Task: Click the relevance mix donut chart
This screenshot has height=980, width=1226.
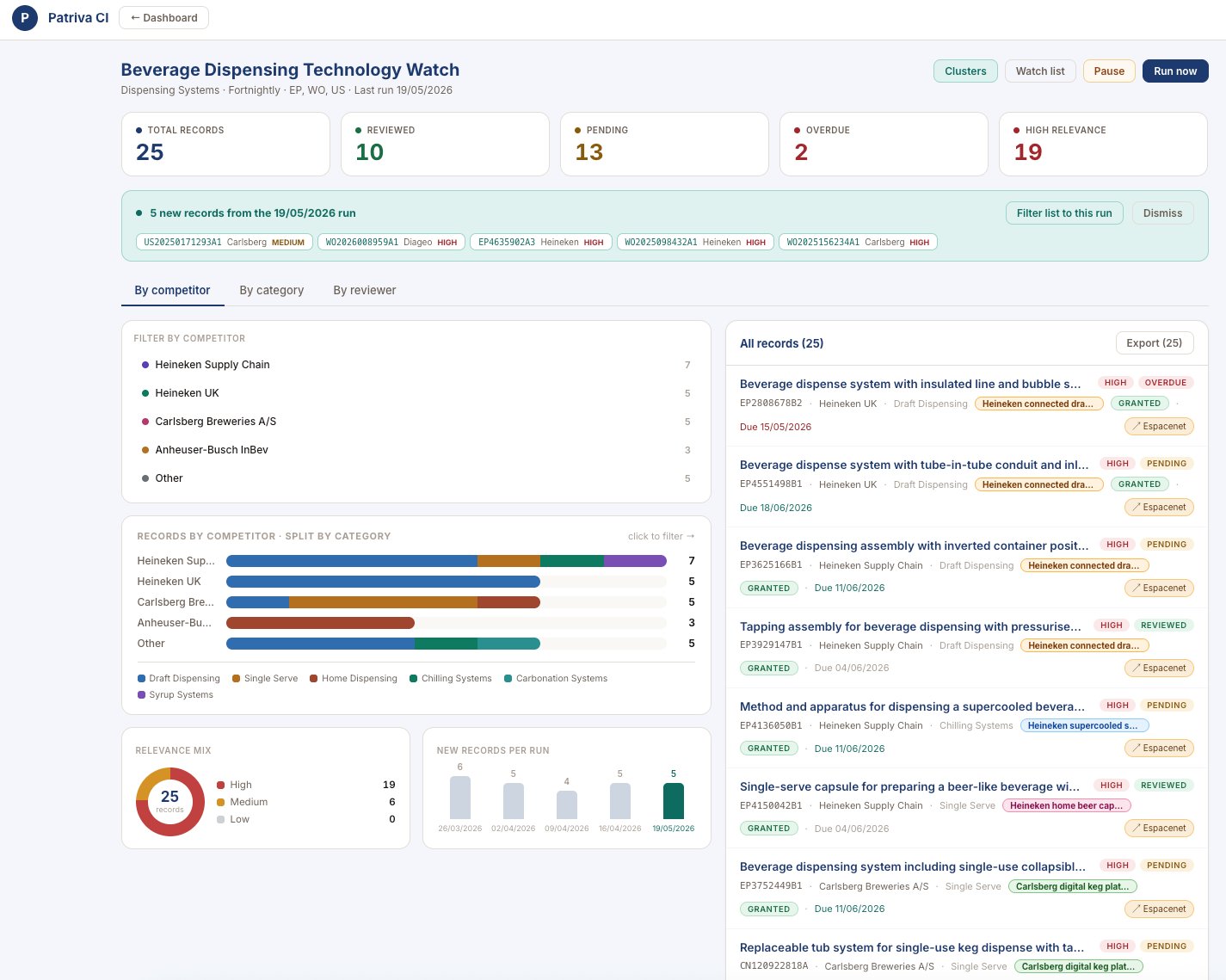Action: click(x=170, y=802)
